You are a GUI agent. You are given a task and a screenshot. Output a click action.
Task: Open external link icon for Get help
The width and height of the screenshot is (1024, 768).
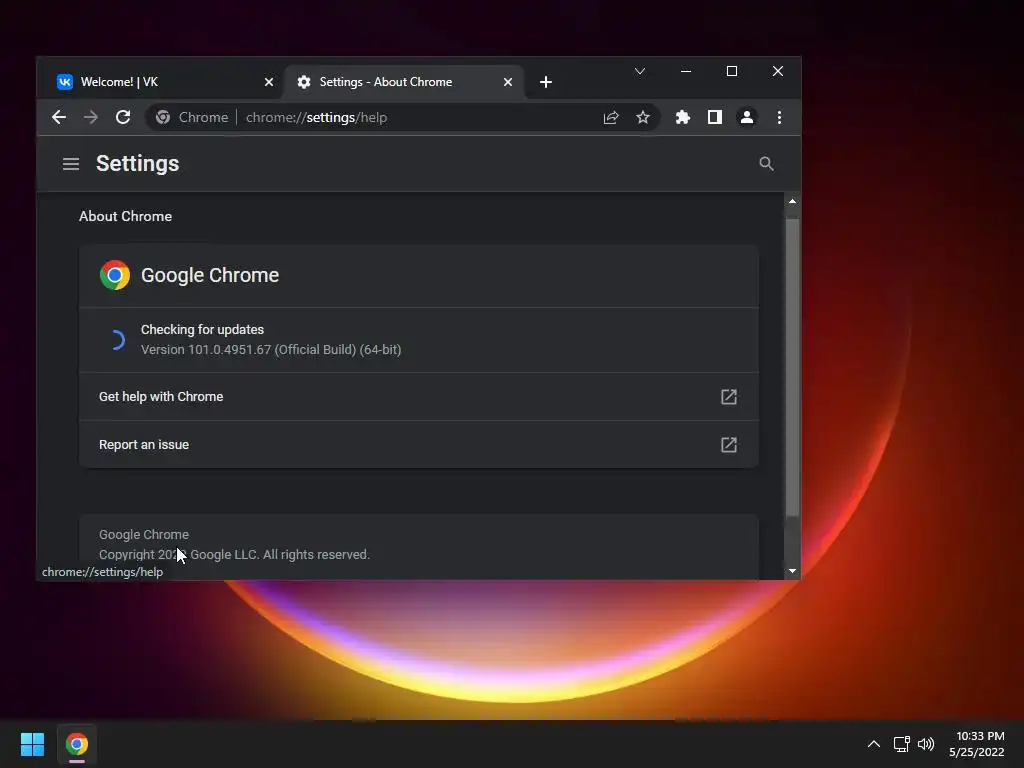pos(729,396)
